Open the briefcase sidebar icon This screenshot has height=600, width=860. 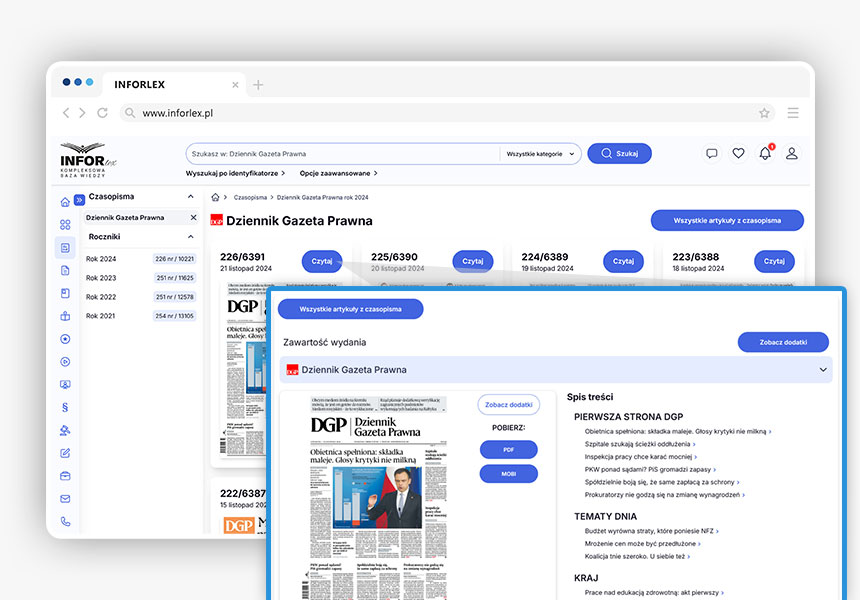[x=65, y=476]
